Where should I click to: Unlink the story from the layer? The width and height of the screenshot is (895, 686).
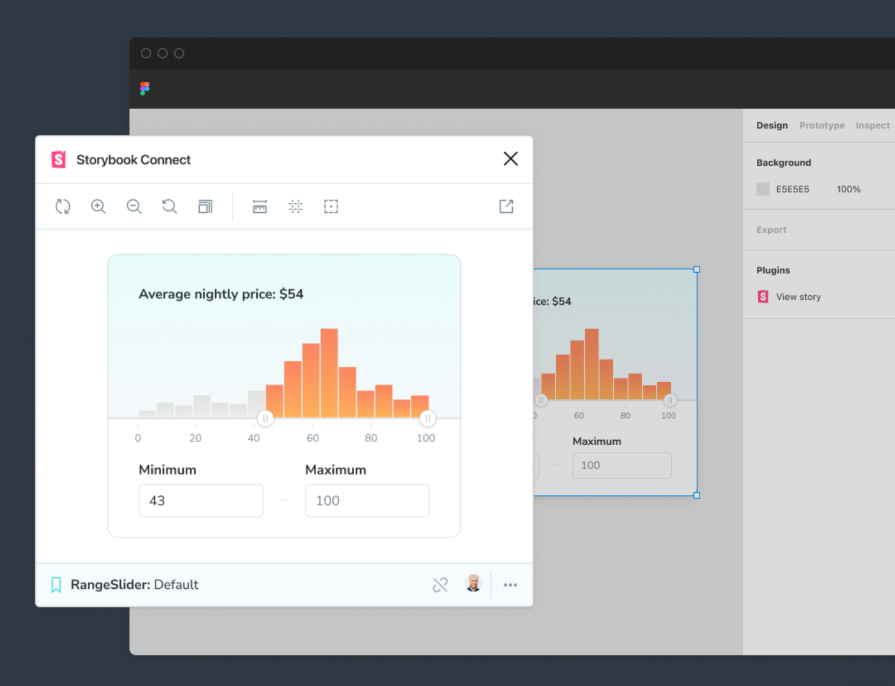[440, 584]
